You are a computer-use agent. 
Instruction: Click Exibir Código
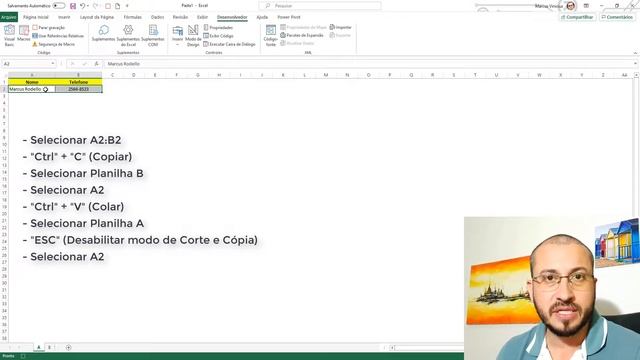[x=218, y=36]
